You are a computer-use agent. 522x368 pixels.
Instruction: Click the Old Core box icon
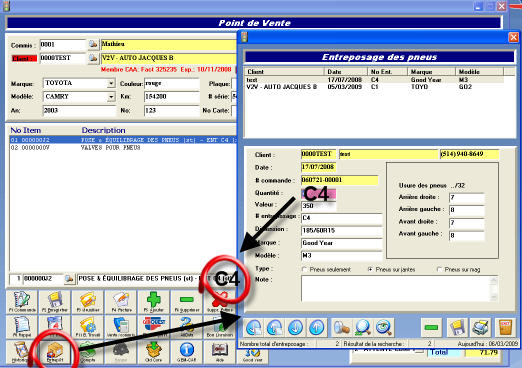pos(154,352)
